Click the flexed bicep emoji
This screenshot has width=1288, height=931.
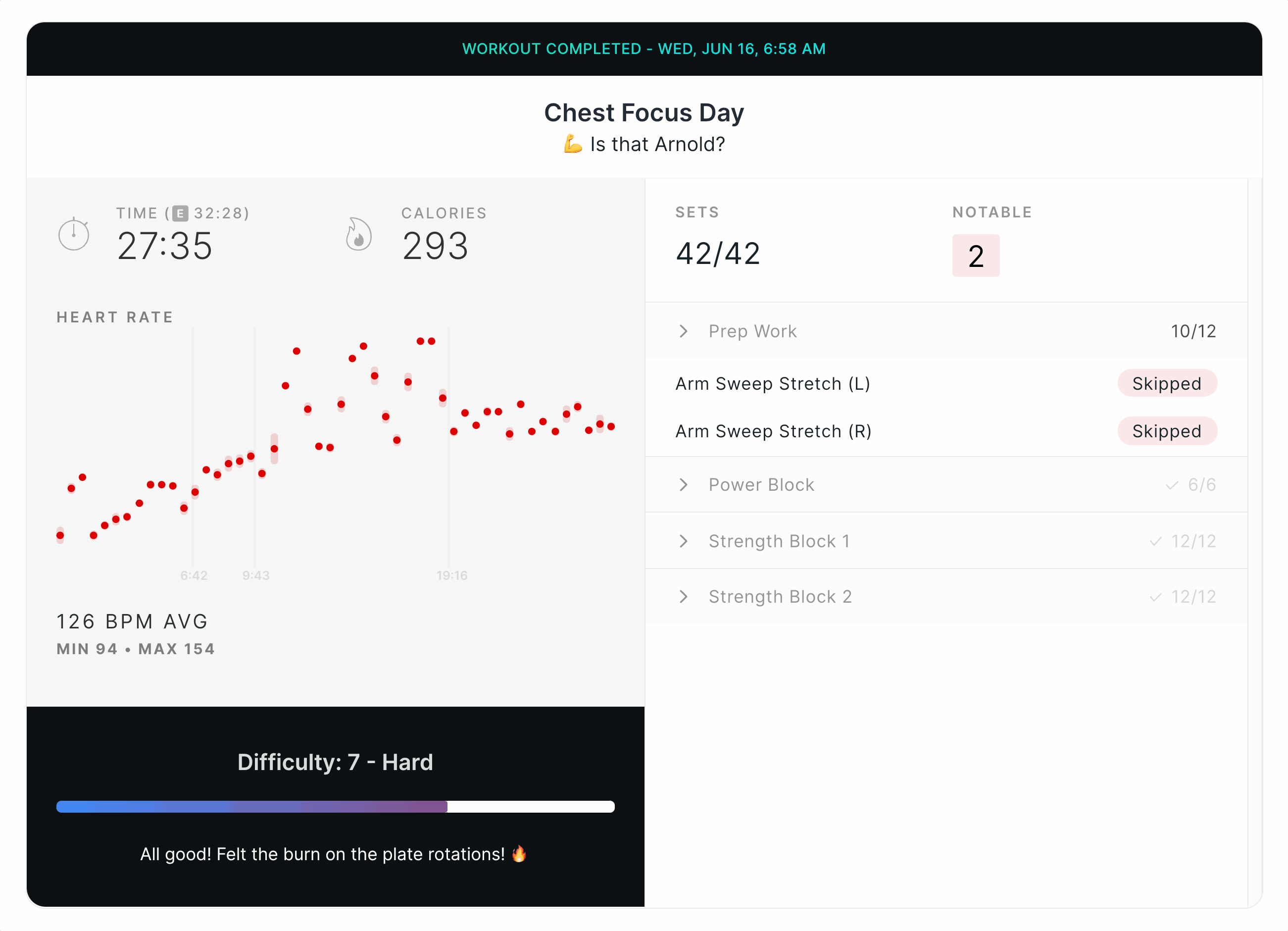click(573, 144)
